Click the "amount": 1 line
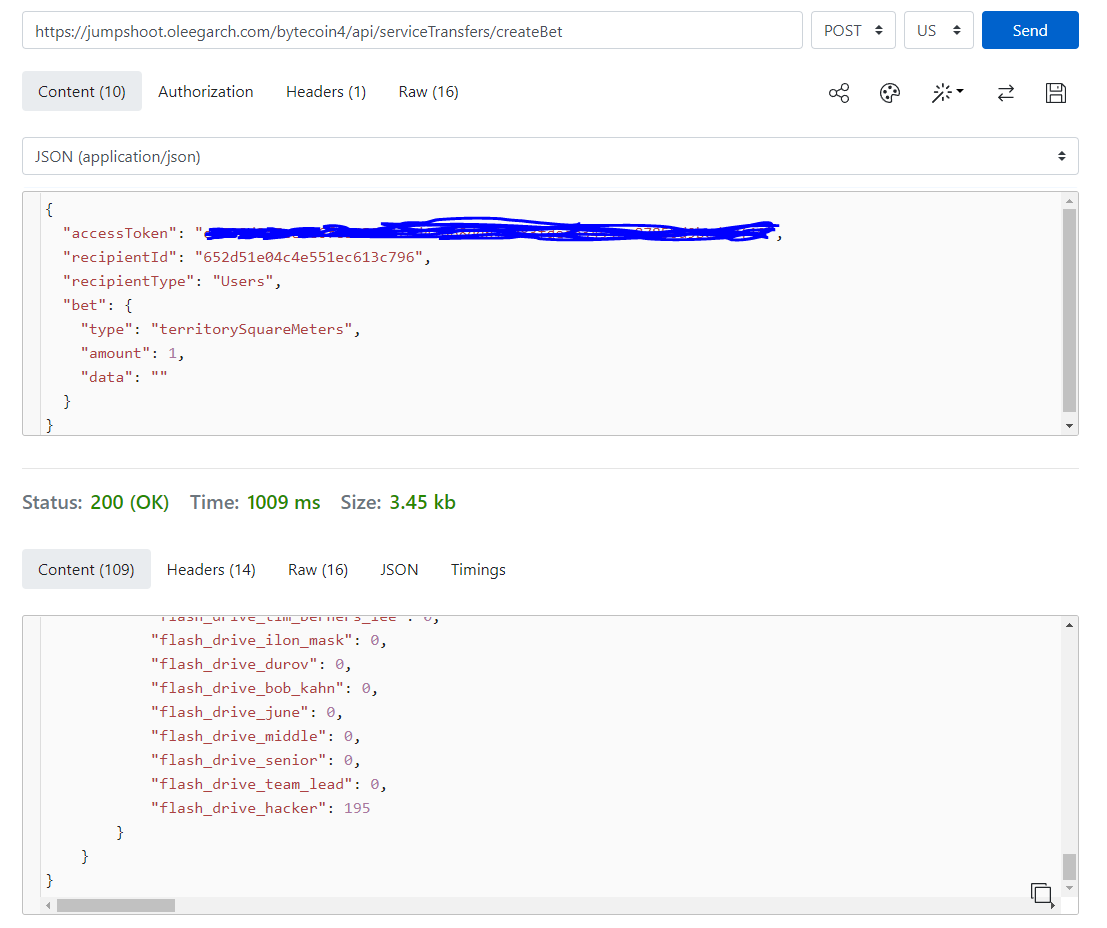This screenshot has width=1107, height=928. tap(132, 353)
